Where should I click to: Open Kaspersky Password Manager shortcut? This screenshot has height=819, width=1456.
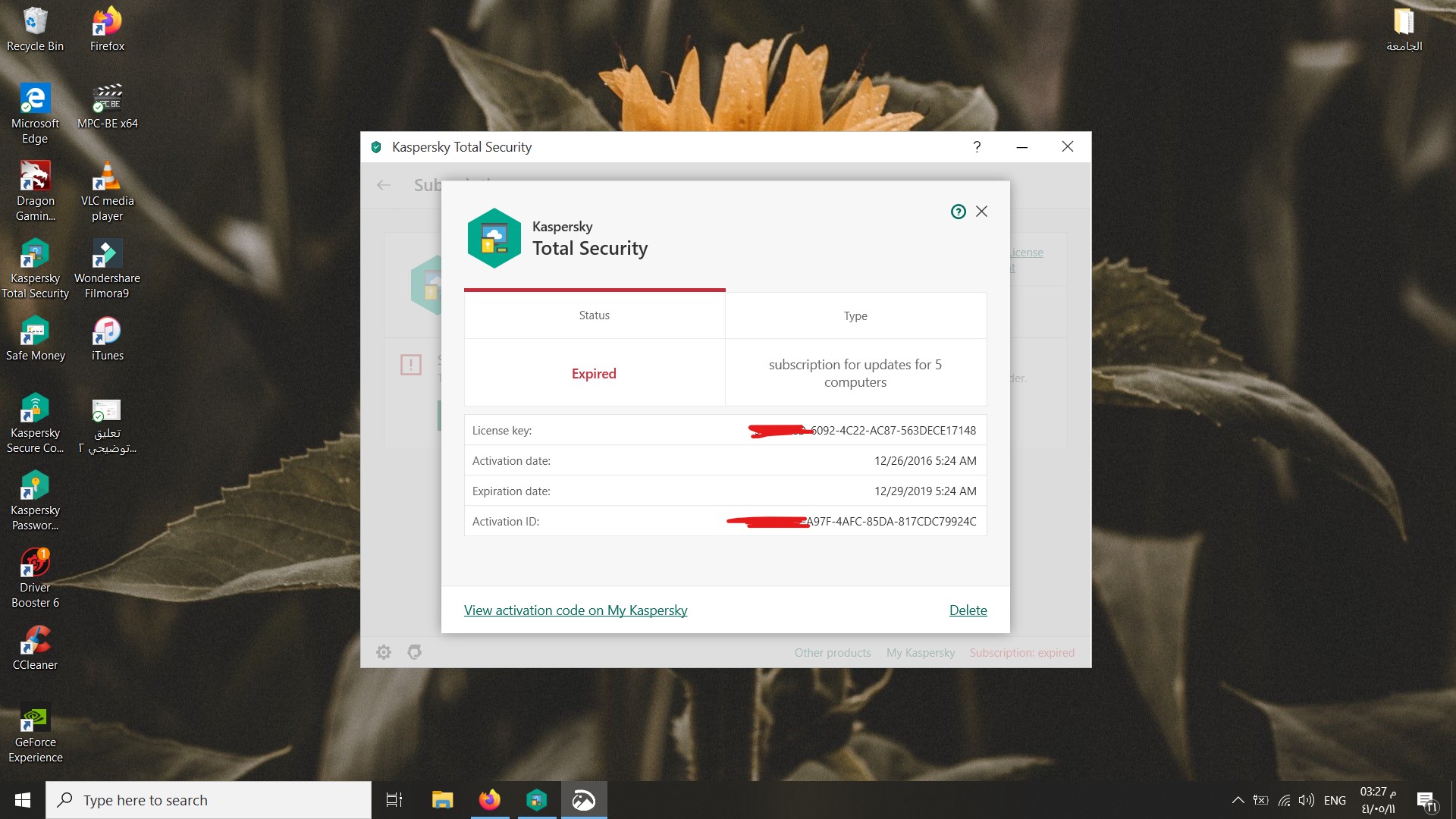pos(35,500)
